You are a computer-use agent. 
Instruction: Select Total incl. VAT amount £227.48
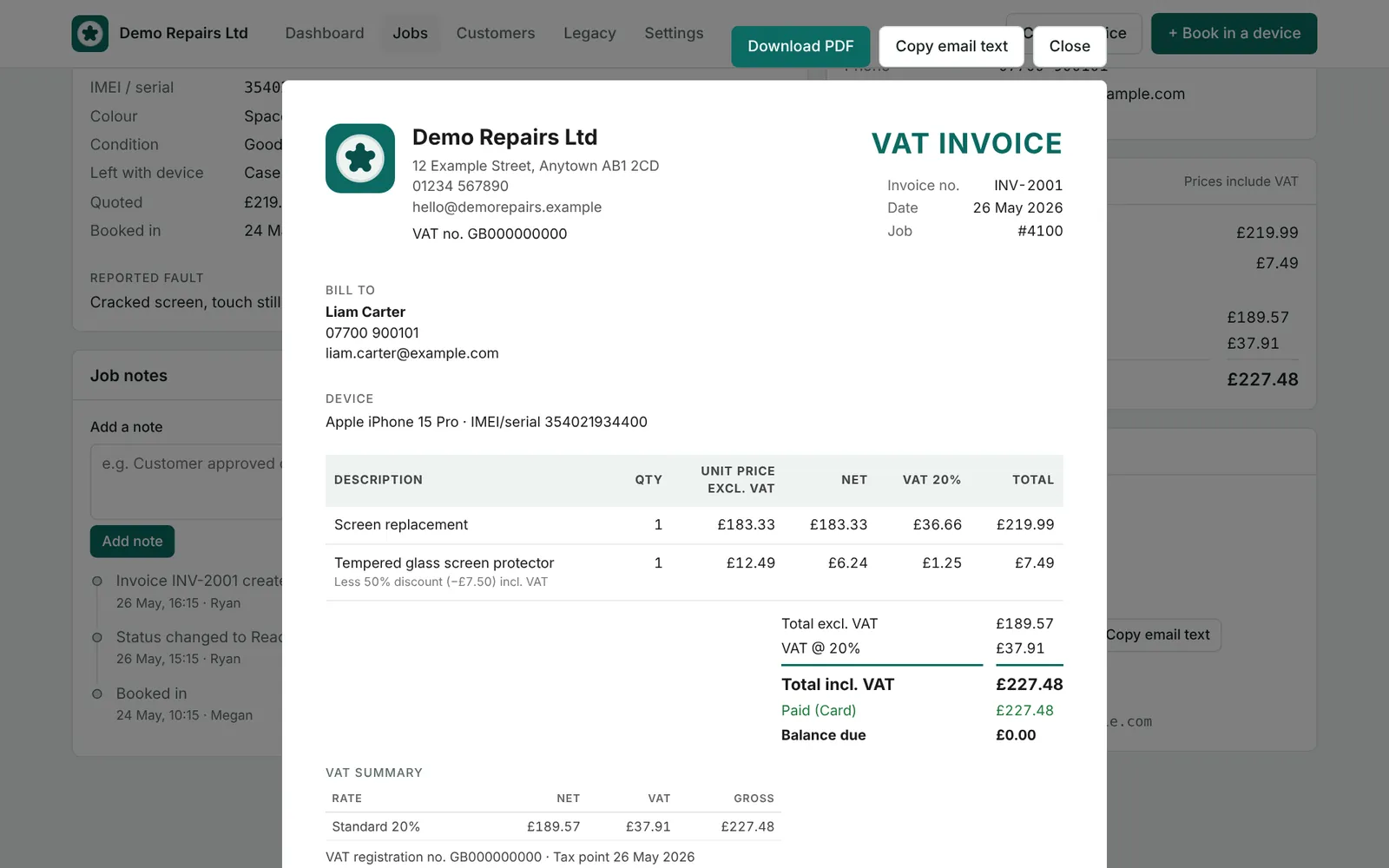point(1030,684)
